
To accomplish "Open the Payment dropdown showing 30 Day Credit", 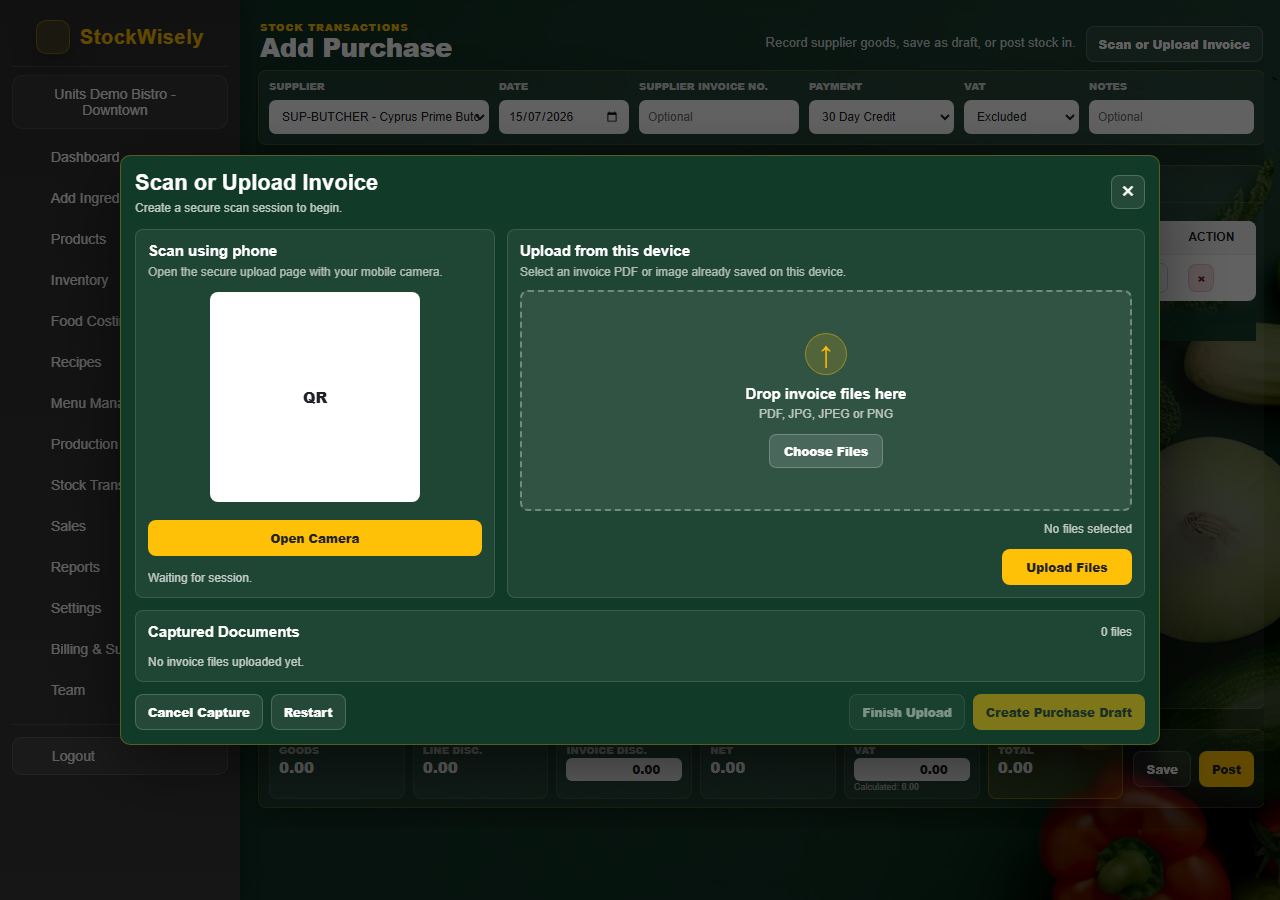I will (x=881, y=117).
